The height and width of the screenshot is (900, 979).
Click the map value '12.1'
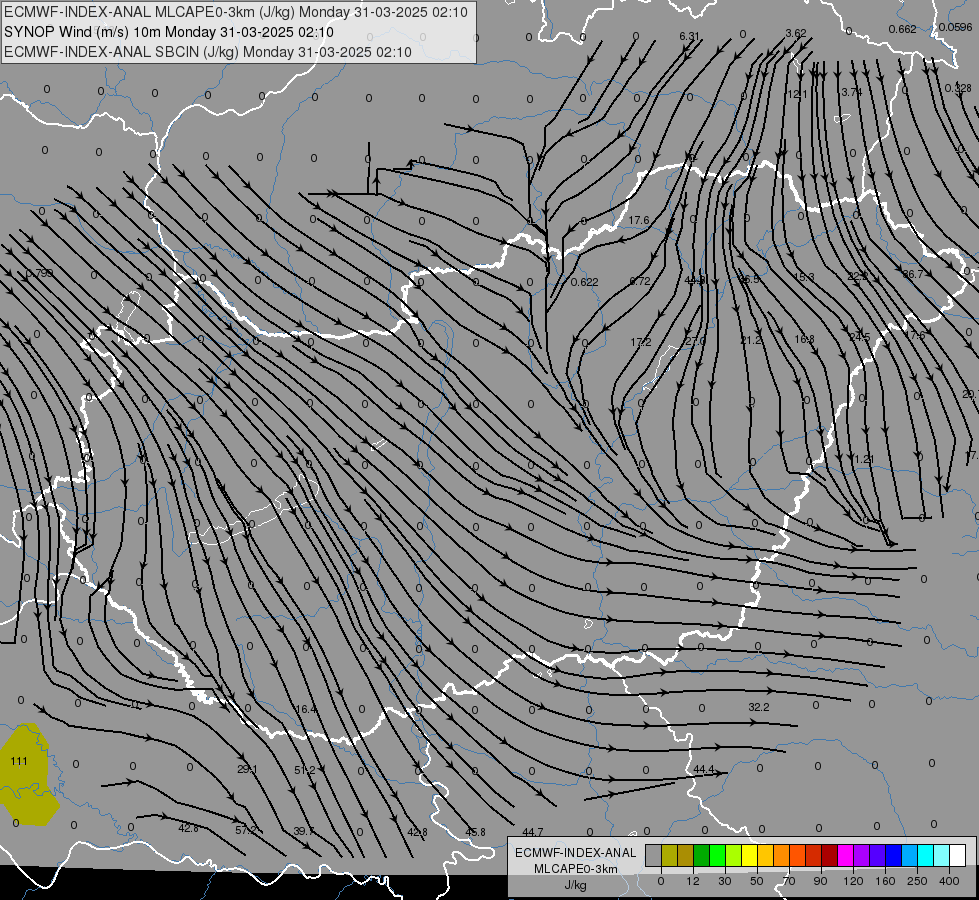click(x=797, y=94)
